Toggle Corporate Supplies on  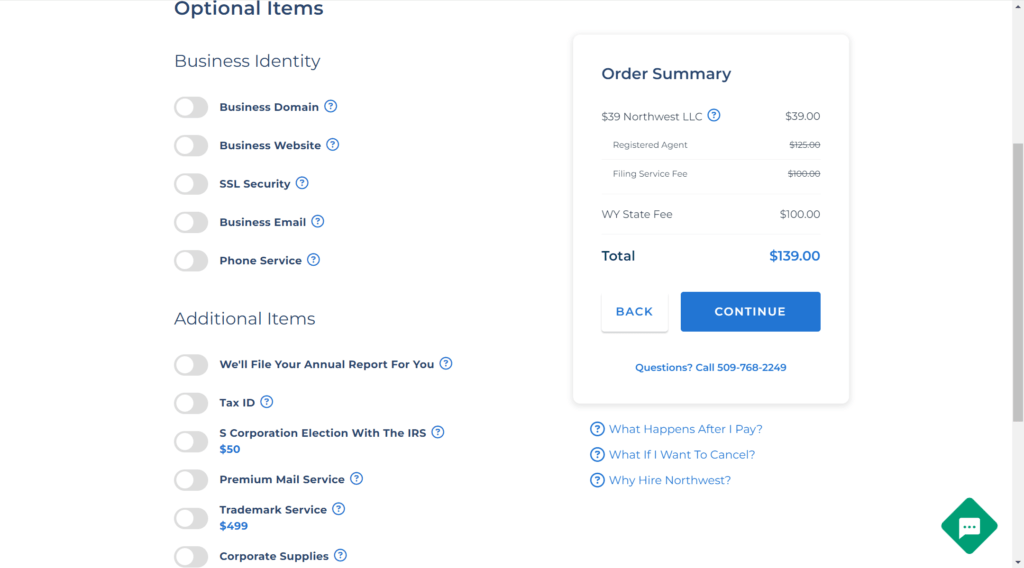tap(191, 557)
